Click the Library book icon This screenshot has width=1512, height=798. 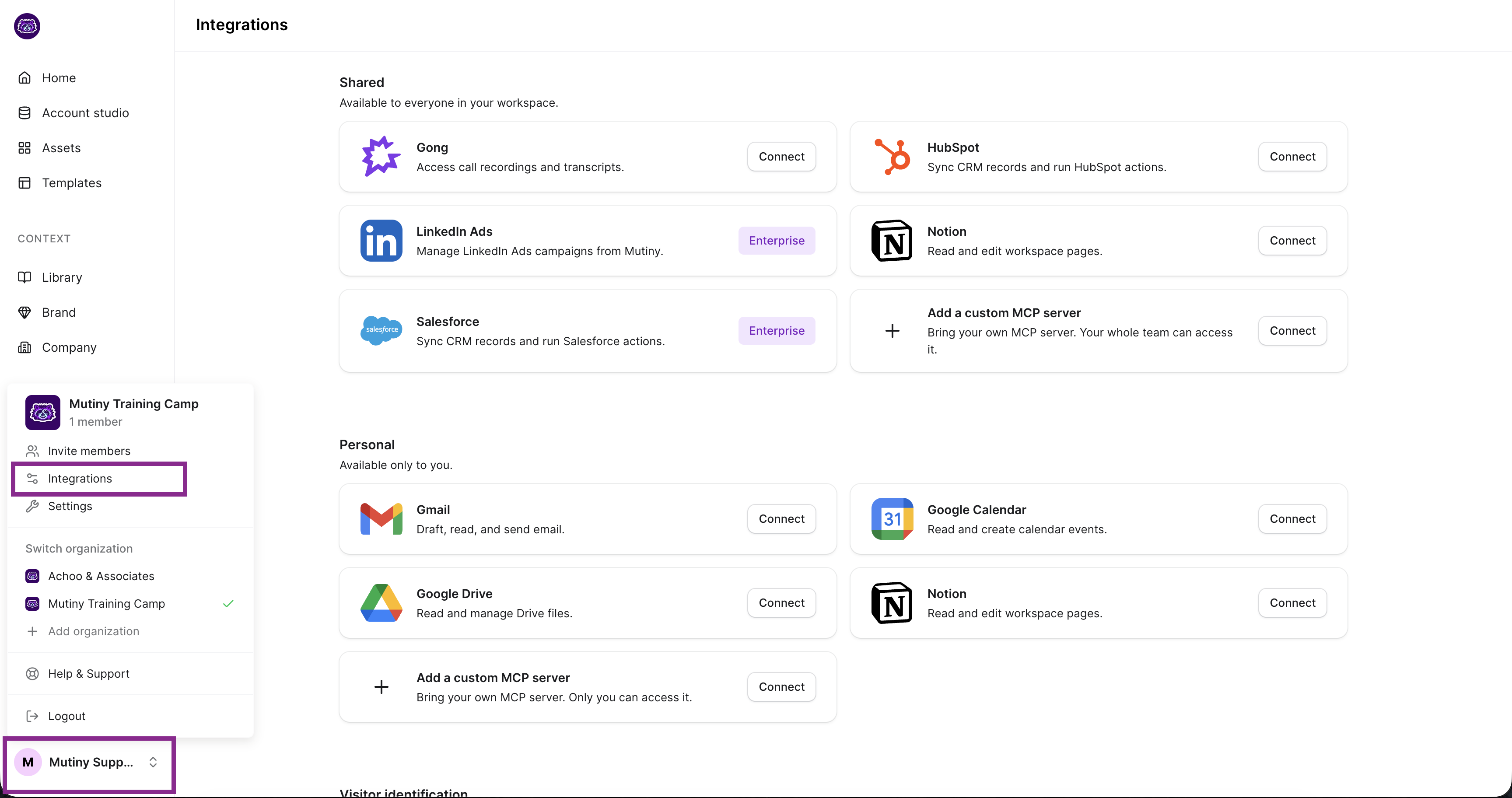[24, 277]
